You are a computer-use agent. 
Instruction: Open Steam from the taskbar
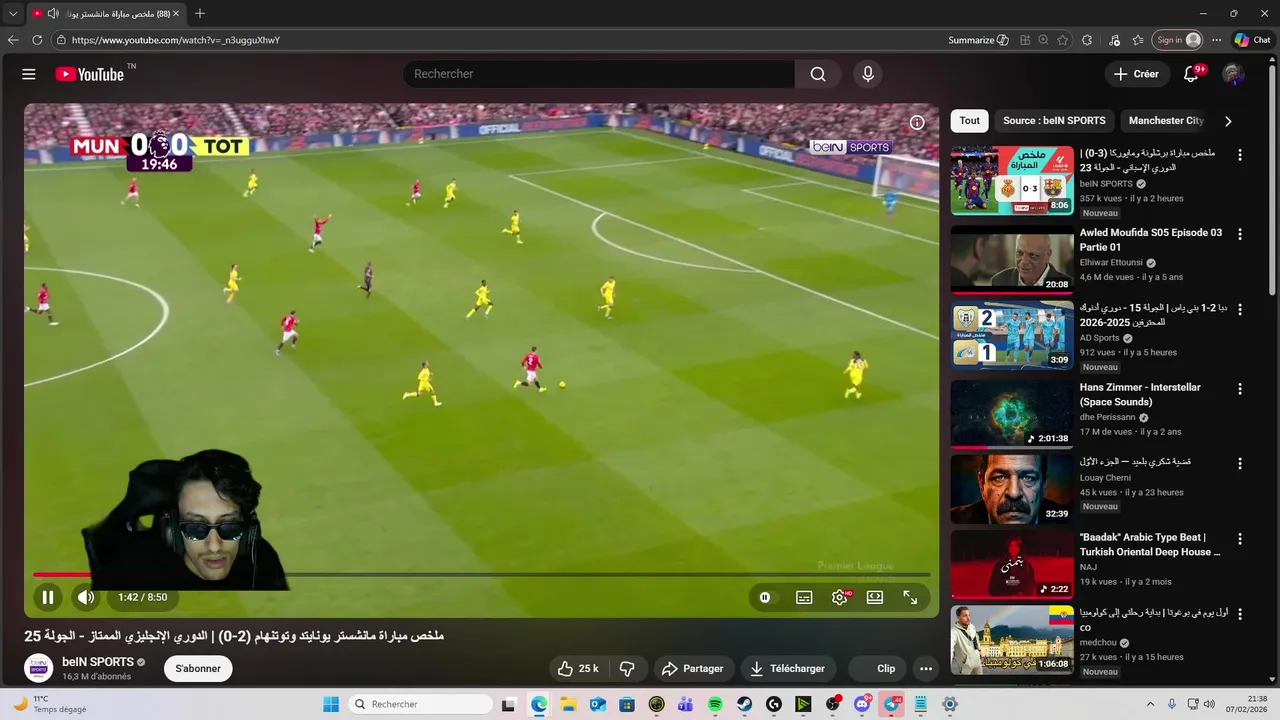[x=745, y=704]
